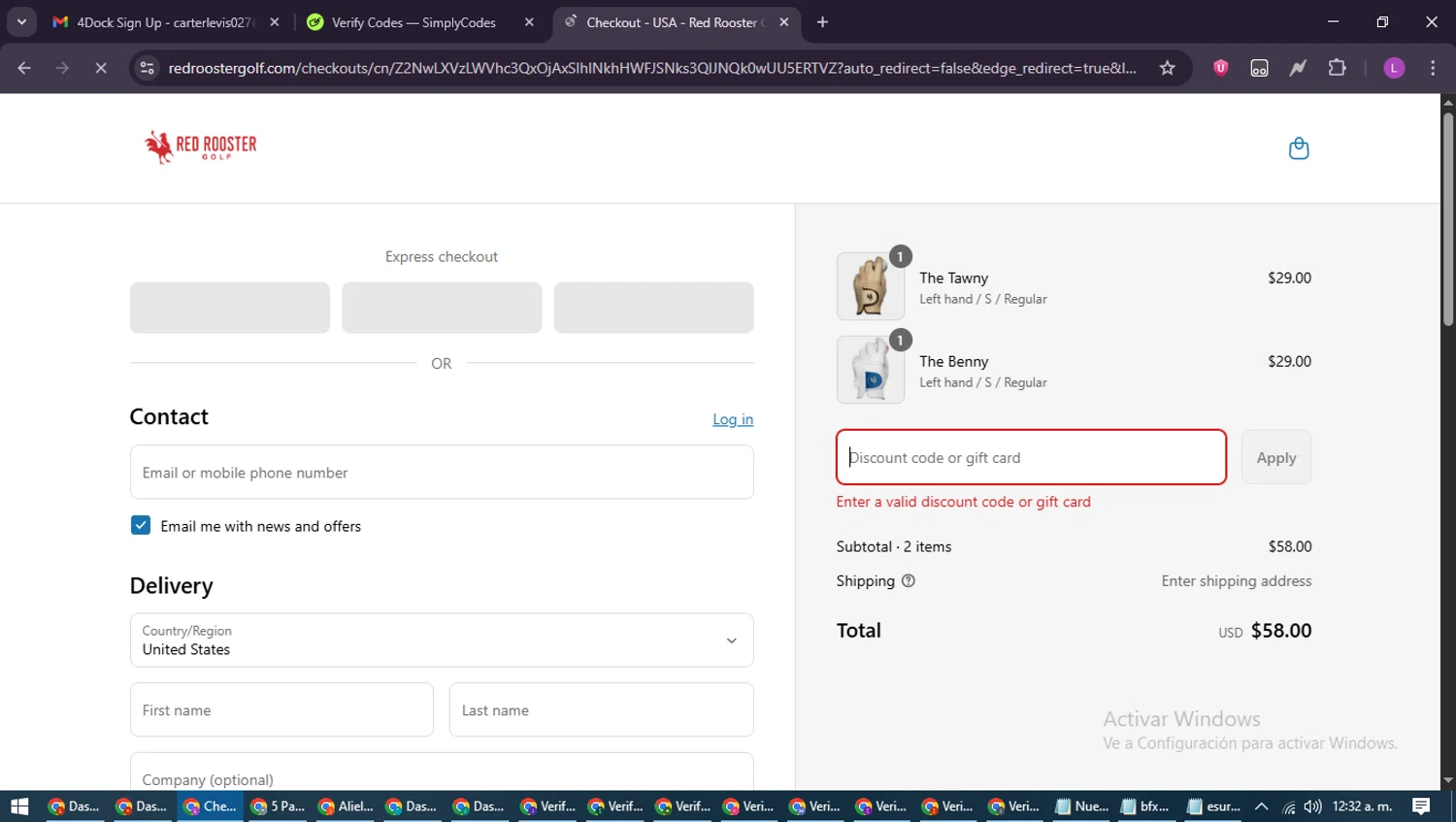Open the browser Extensions puzzle icon

click(1337, 68)
